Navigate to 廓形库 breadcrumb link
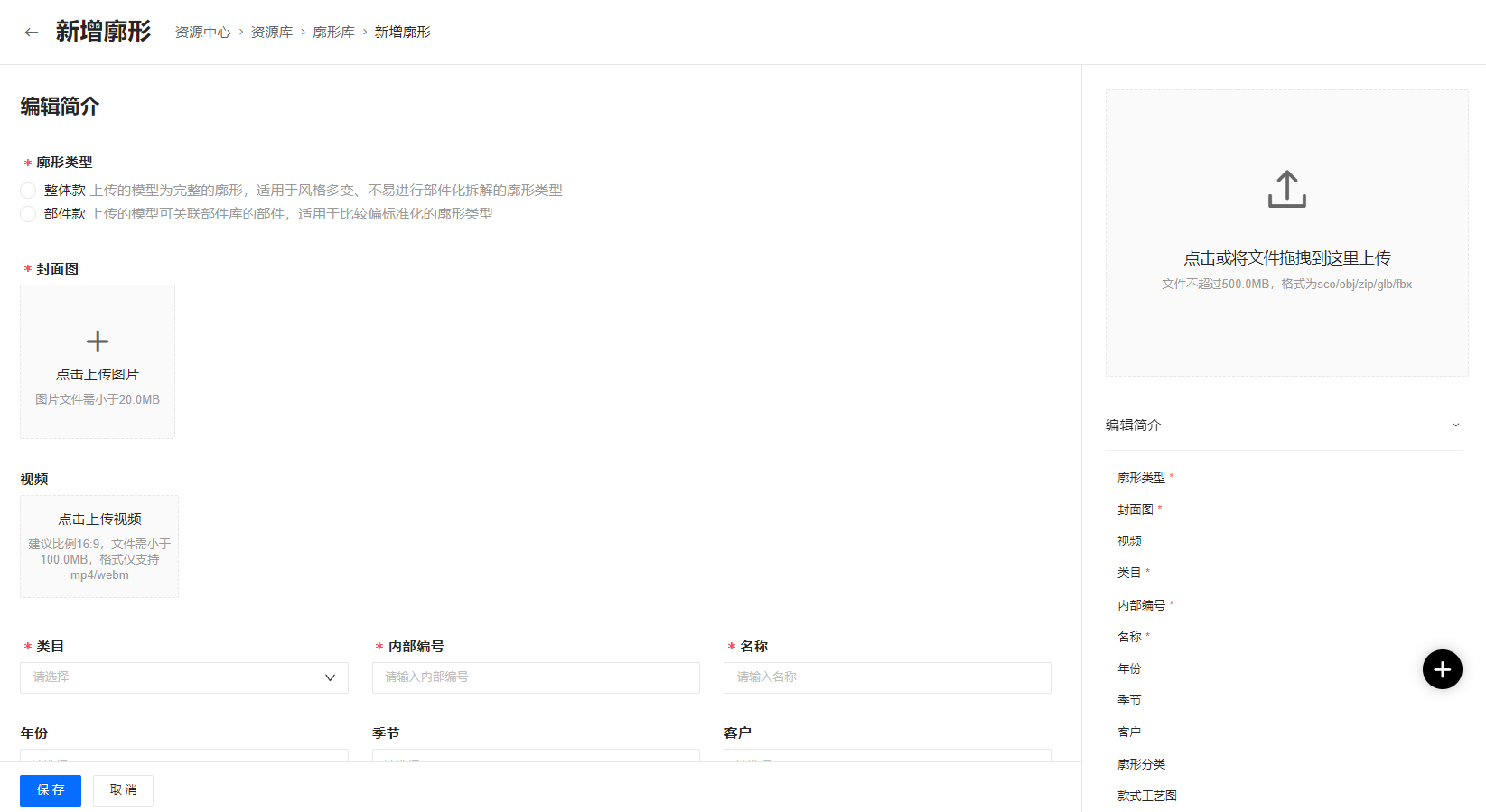Image resolution: width=1486 pixels, height=812 pixels. click(333, 33)
